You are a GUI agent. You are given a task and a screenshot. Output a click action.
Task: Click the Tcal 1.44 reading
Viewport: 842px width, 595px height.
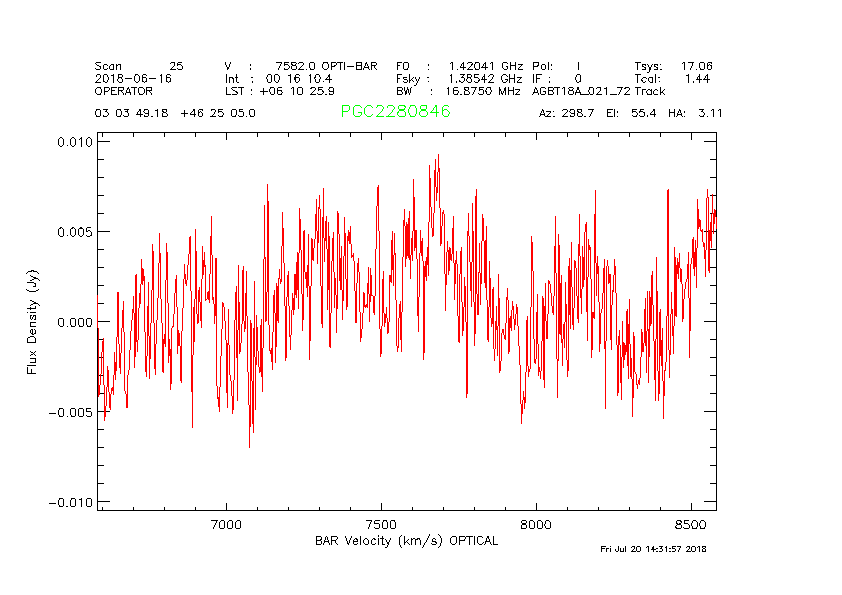(x=673, y=78)
